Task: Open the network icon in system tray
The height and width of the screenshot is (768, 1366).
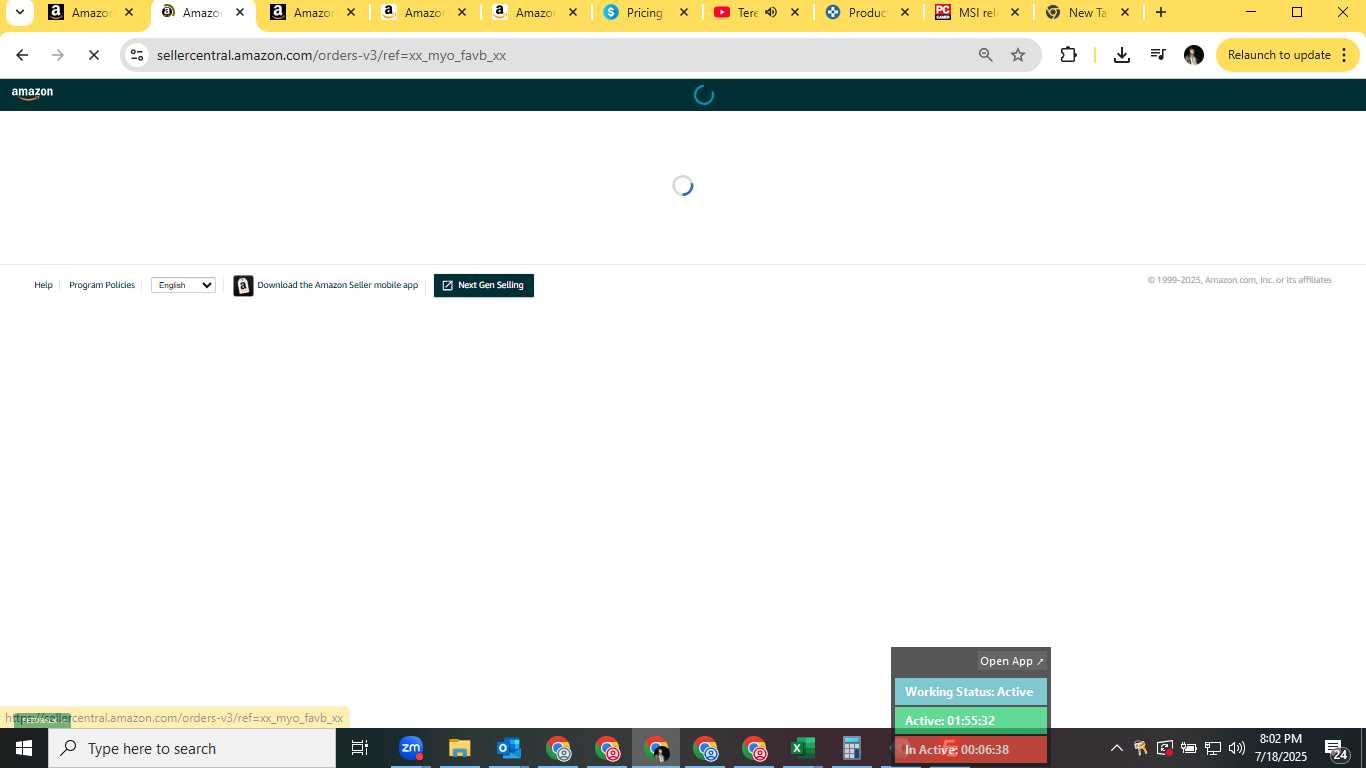Action: click(x=1213, y=748)
